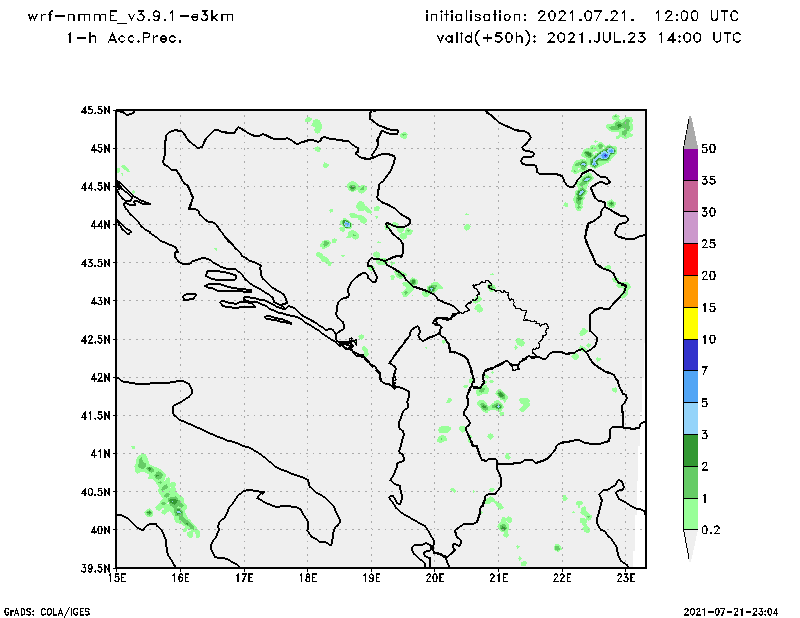800x618 pixels.
Task: Click the dark blue 7-10 colorbar swatch
Action: [x=690, y=355]
